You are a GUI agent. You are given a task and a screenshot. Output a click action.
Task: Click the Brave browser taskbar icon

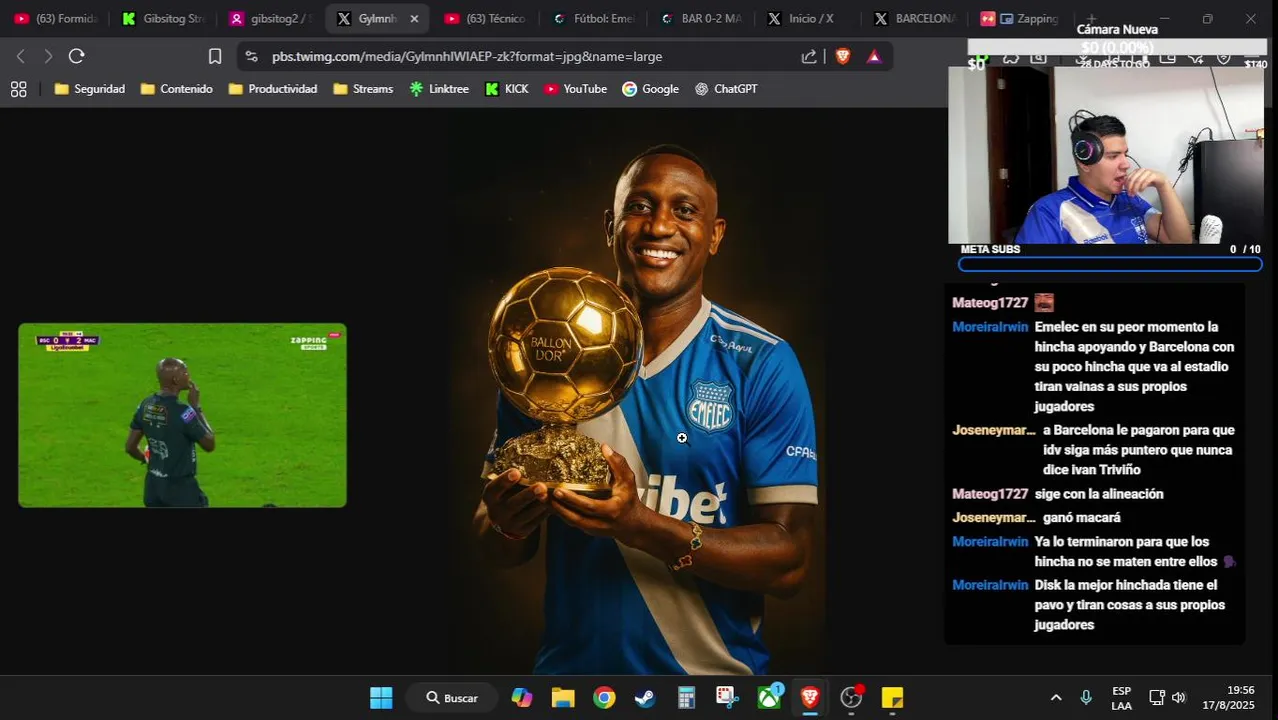[810, 698]
